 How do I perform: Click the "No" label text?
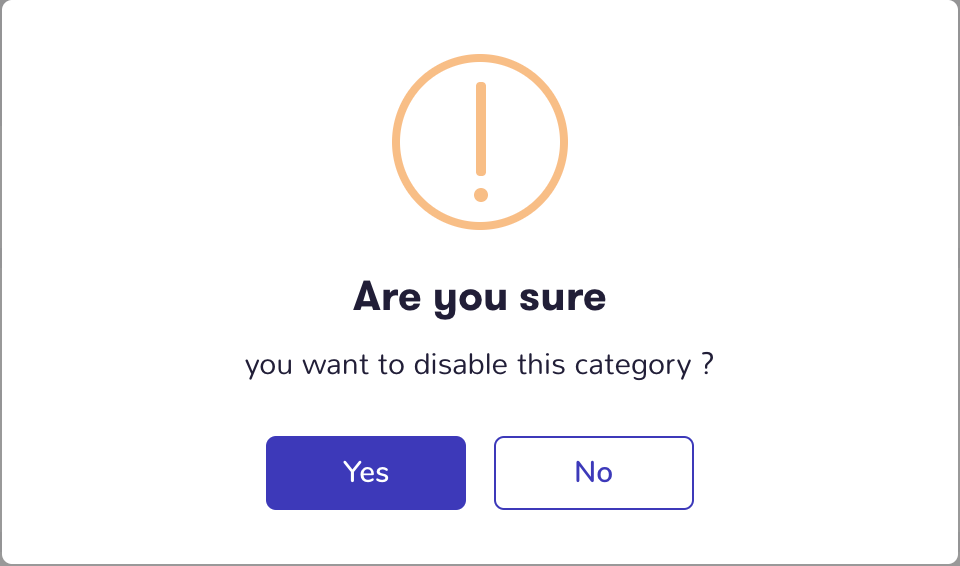[x=593, y=472]
